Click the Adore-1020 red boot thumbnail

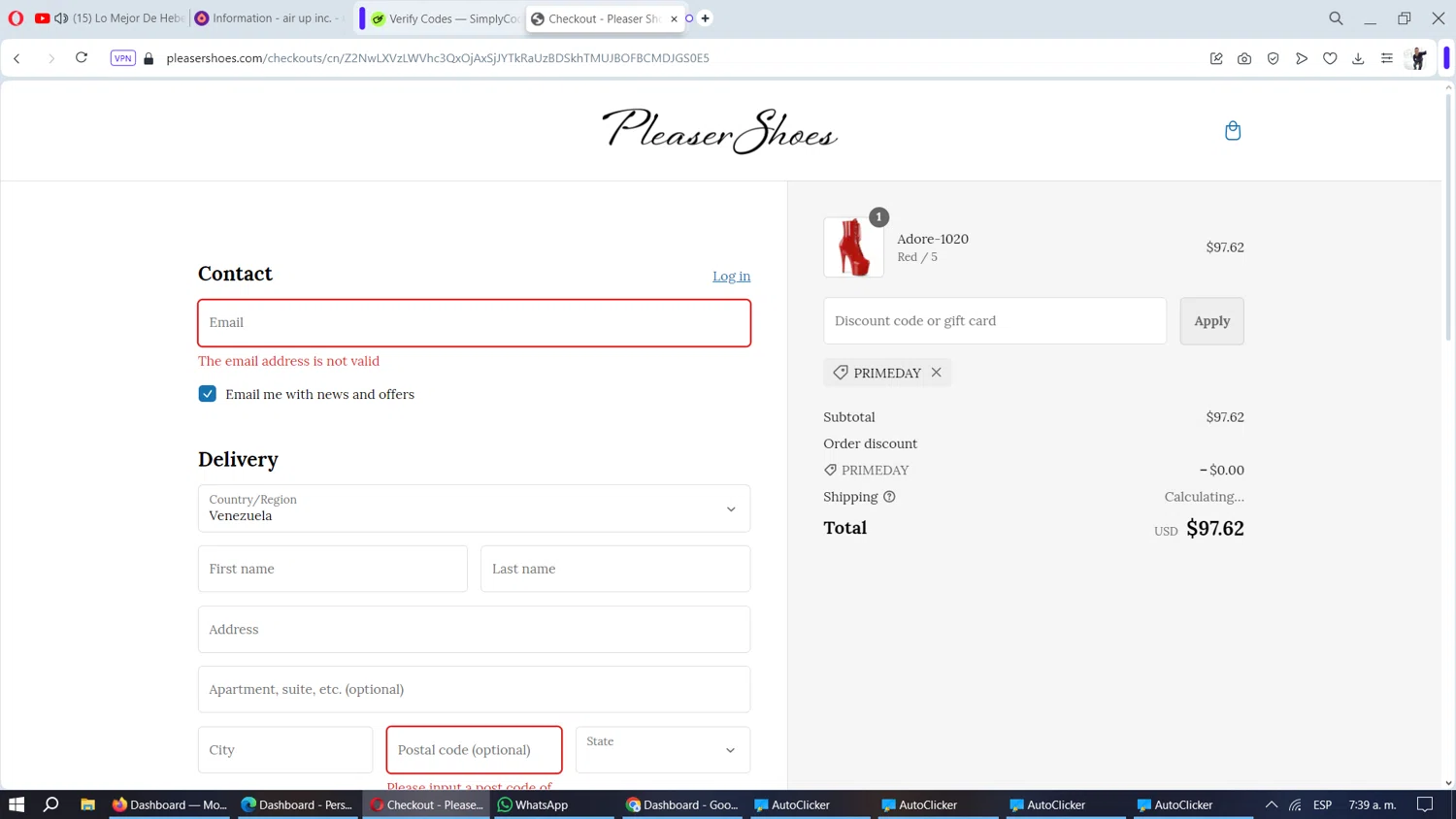point(853,247)
